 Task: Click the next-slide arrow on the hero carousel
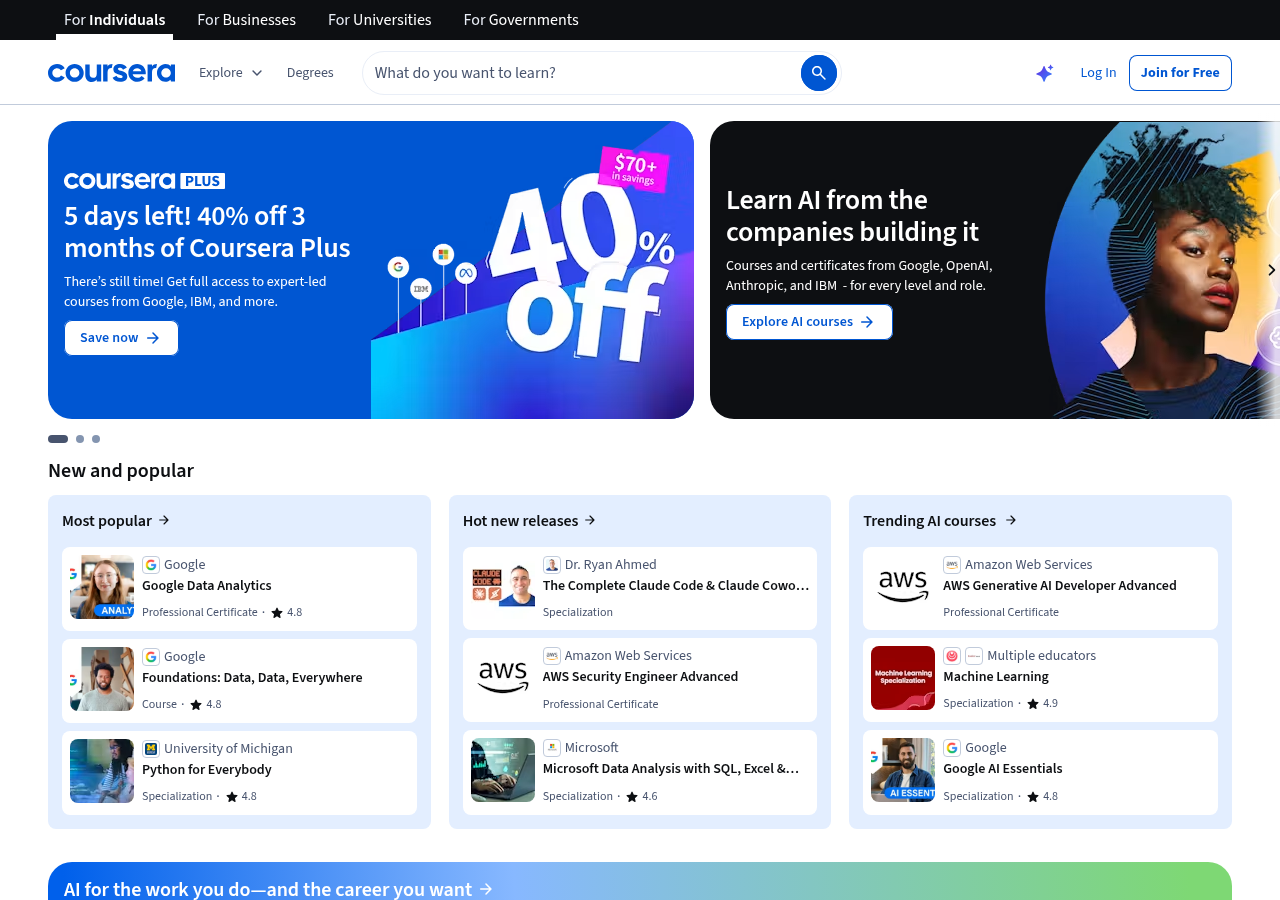pyautogui.click(x=1271, y=270)
